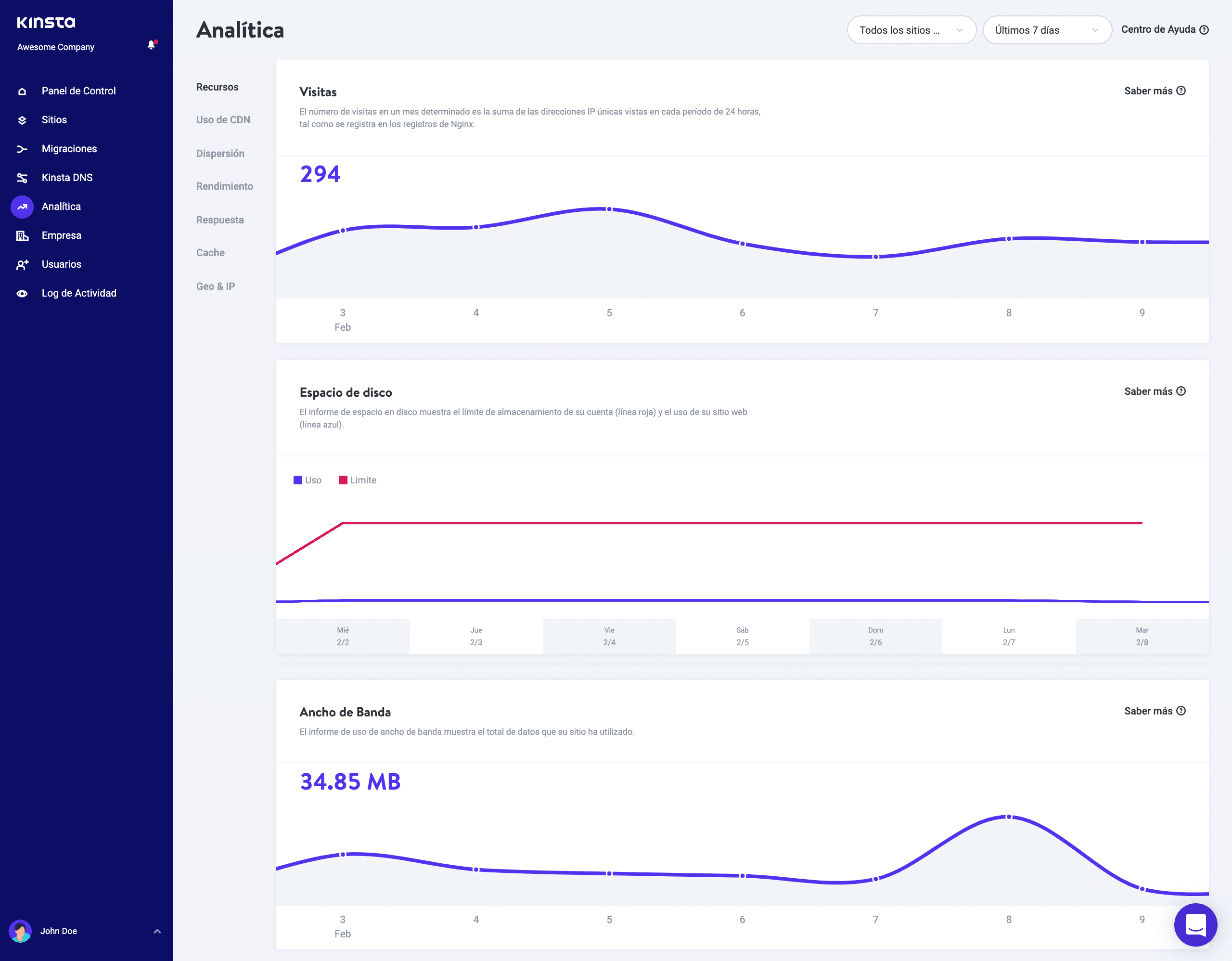The height and width of the screenshot is (961, 1232).
Task: Click Saber más on the Visitas card
Action: (x=1150, y=91)
